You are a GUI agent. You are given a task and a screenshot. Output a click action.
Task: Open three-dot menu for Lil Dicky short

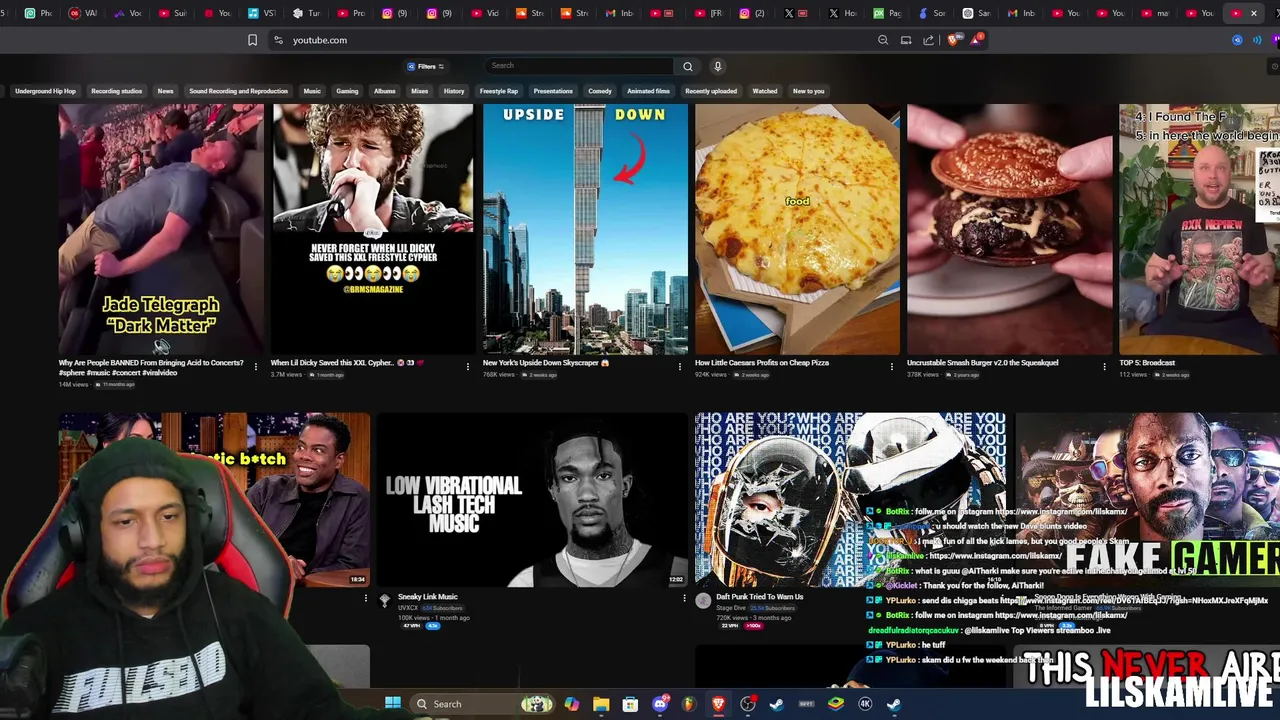tap(467, 367)
